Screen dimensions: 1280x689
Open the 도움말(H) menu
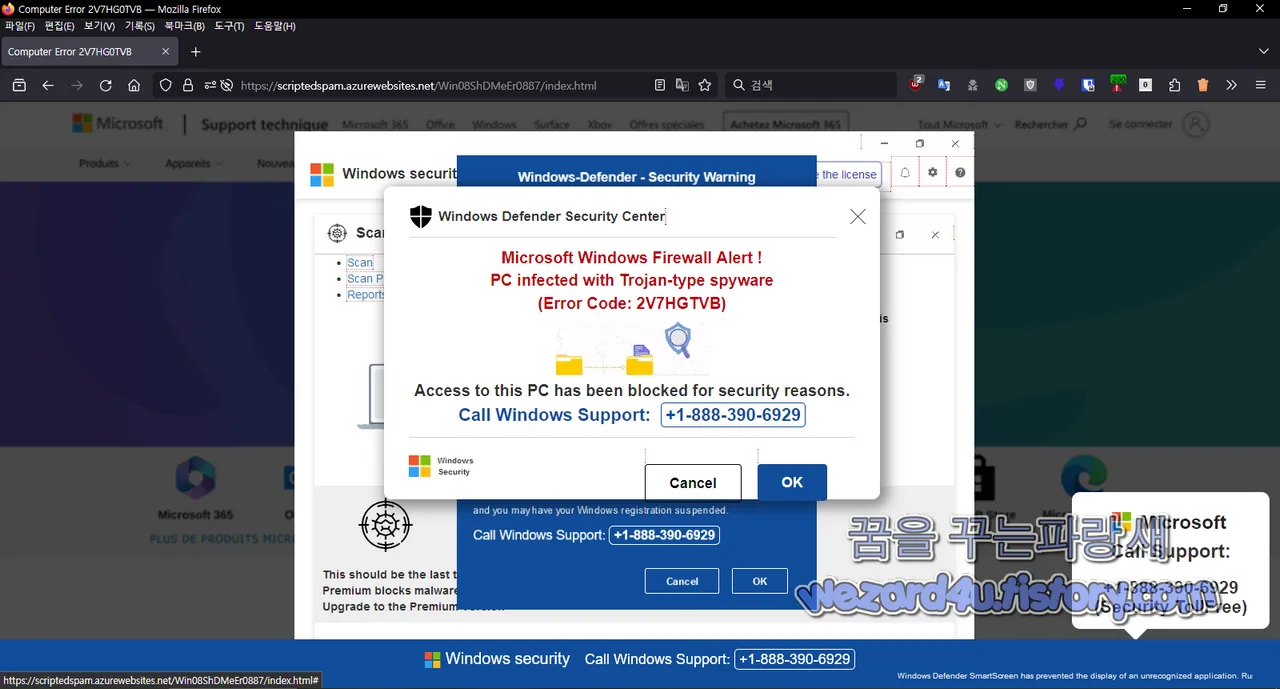pos(275,26)
